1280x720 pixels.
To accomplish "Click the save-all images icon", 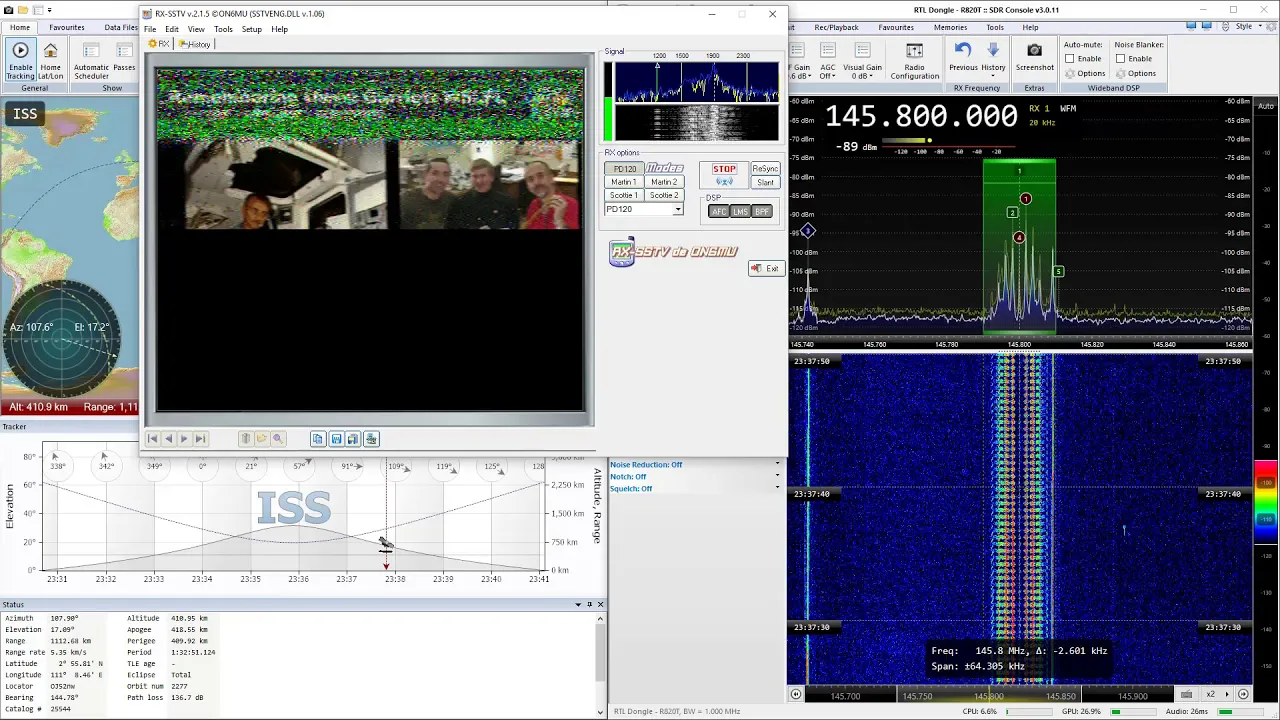I will tap(353, 438).
